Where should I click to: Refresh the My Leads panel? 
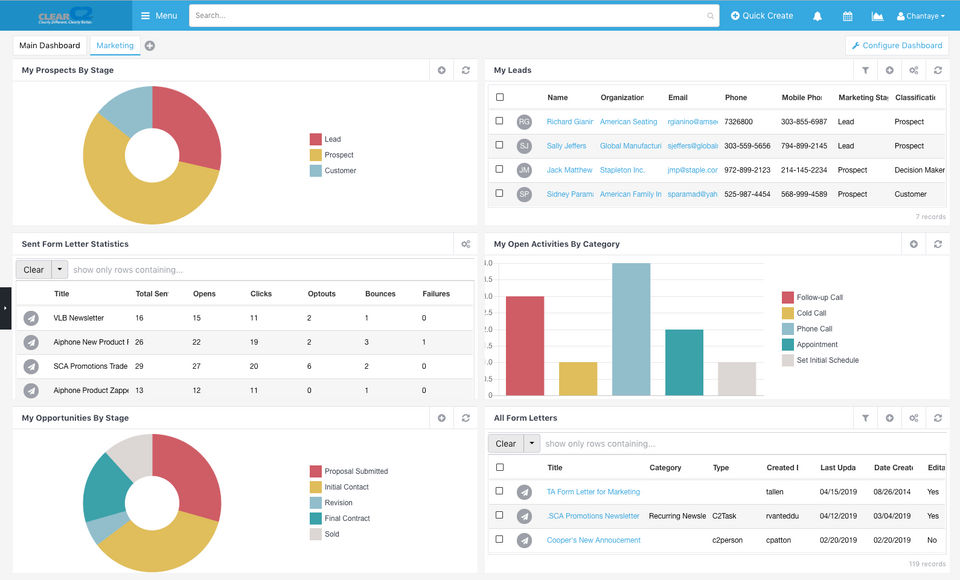[x=937, y=70]
